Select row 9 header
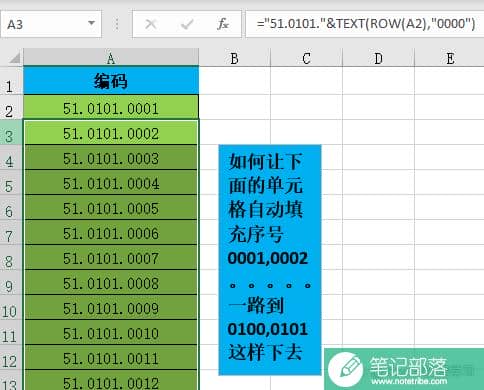Image resolution: width=484 pixels, height=390 pixels. coord(11,282)
